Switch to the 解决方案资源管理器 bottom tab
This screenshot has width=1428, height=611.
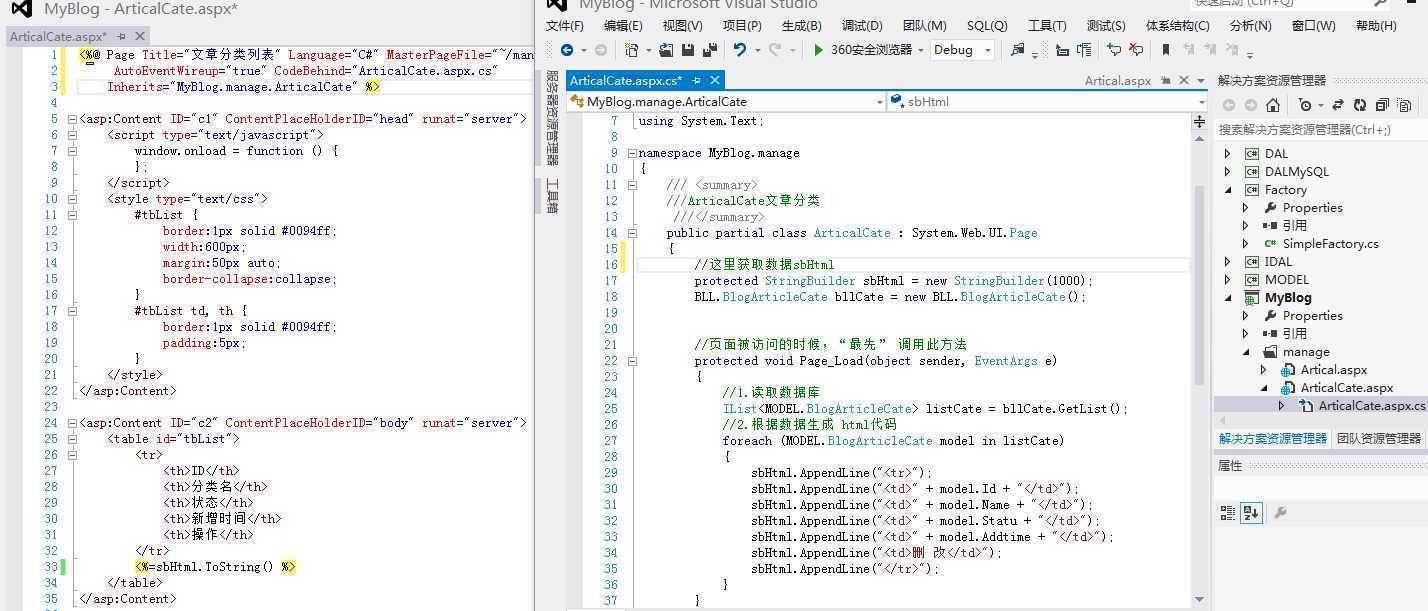point(1273,438)
